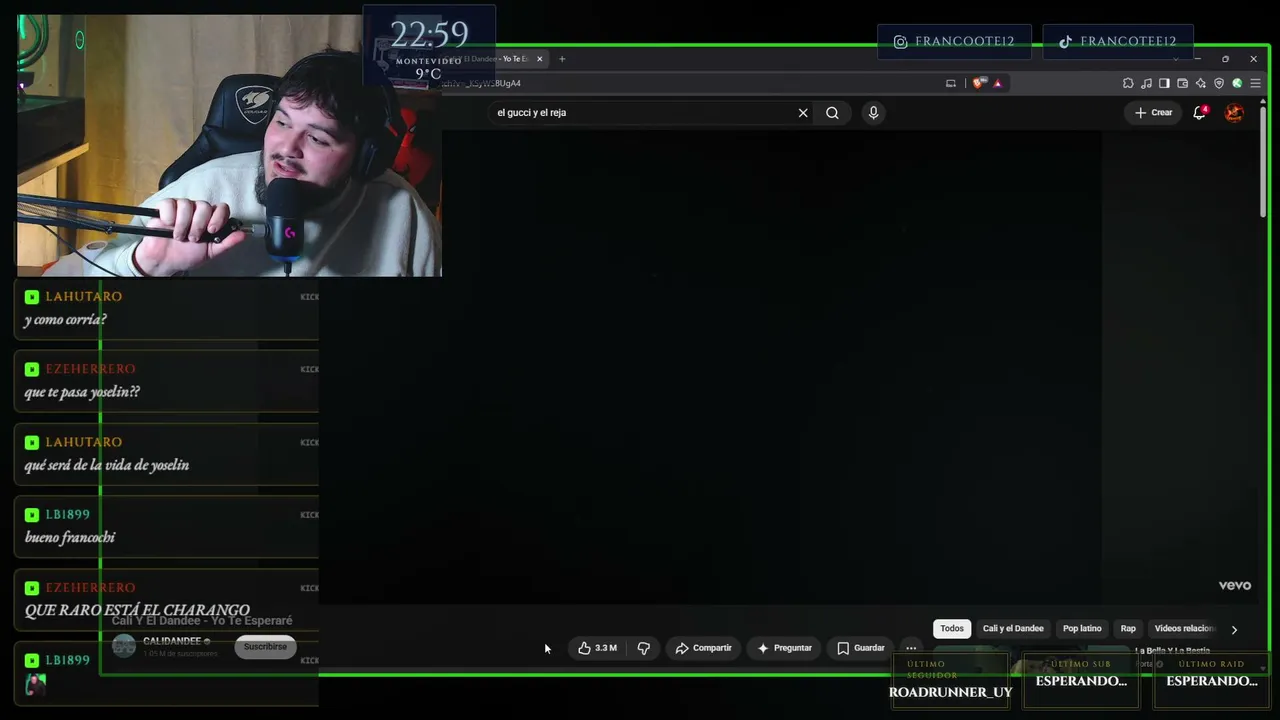Click the video title Cali Y El Dandee - Yo Te Esperaré
Screen dimensions: 1280x720
point(202,621)
